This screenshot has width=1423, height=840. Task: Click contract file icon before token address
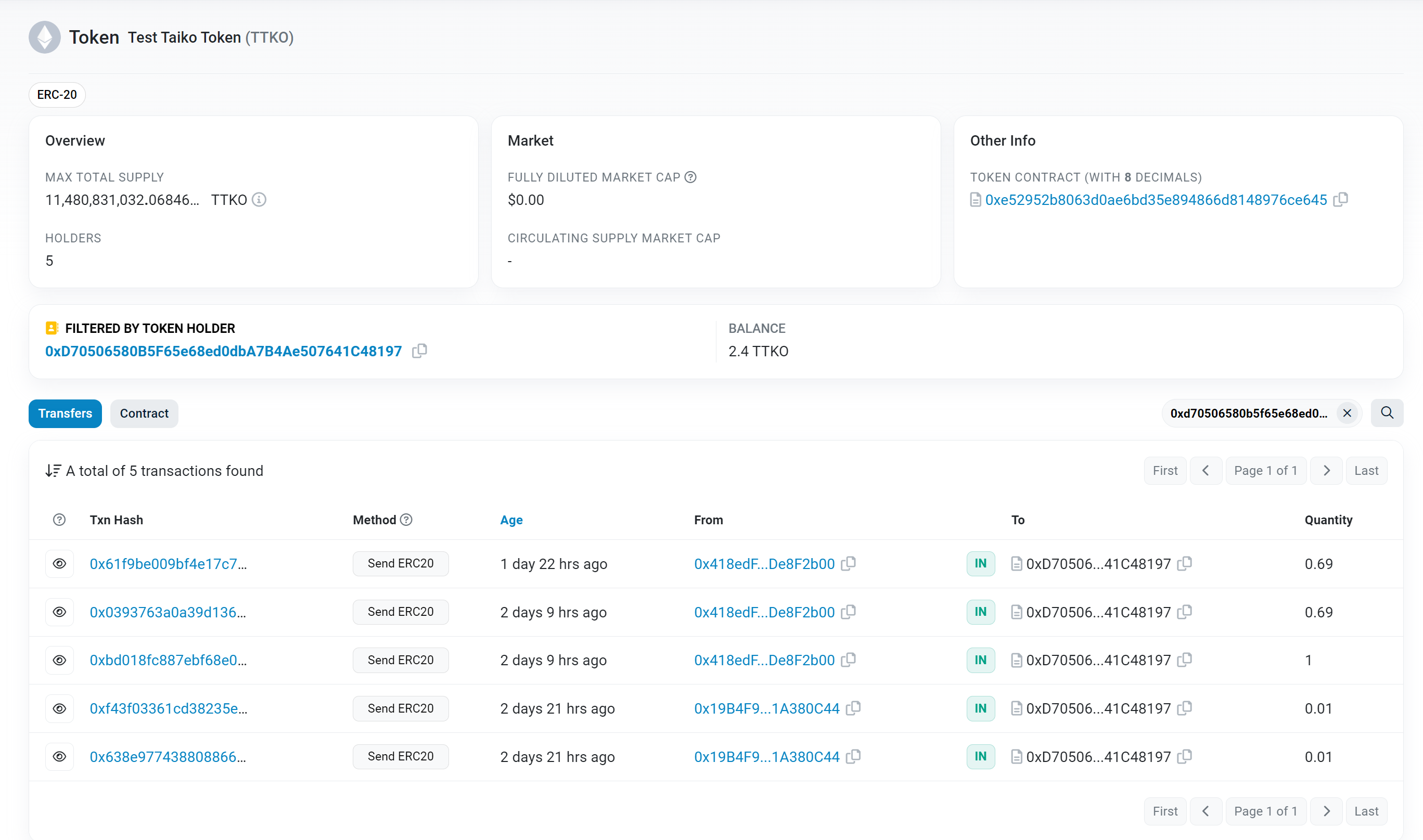(975, 200)
